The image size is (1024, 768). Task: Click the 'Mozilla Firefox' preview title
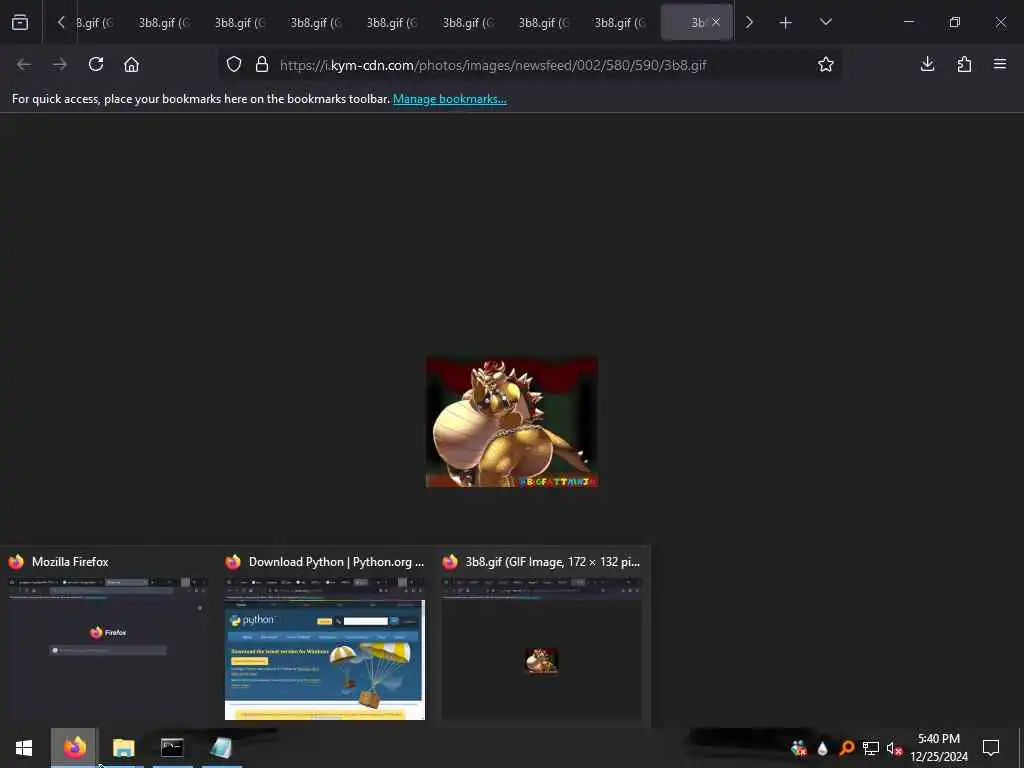tap(71, 562)
